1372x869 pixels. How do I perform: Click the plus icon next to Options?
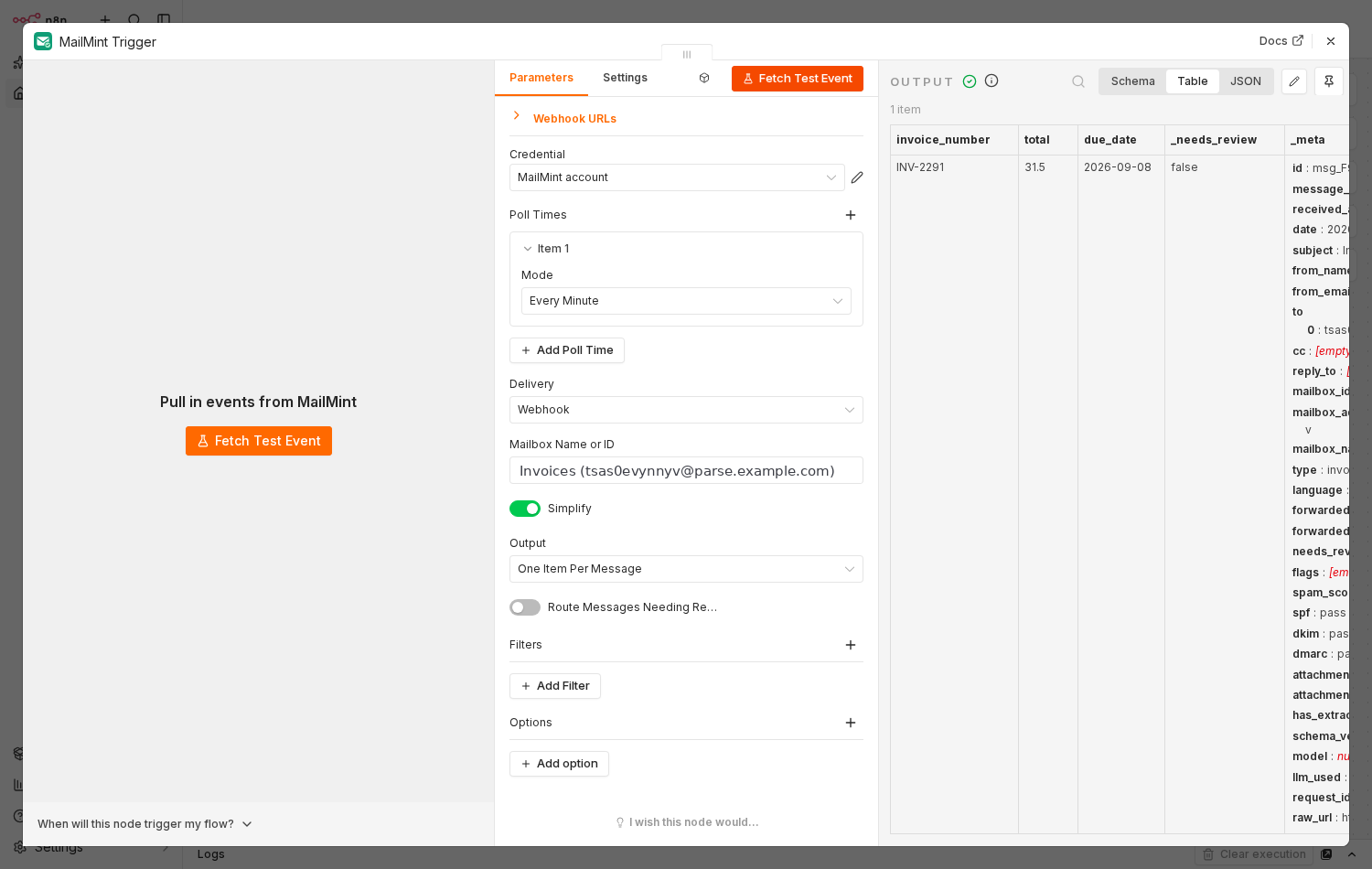click(851, 723)
